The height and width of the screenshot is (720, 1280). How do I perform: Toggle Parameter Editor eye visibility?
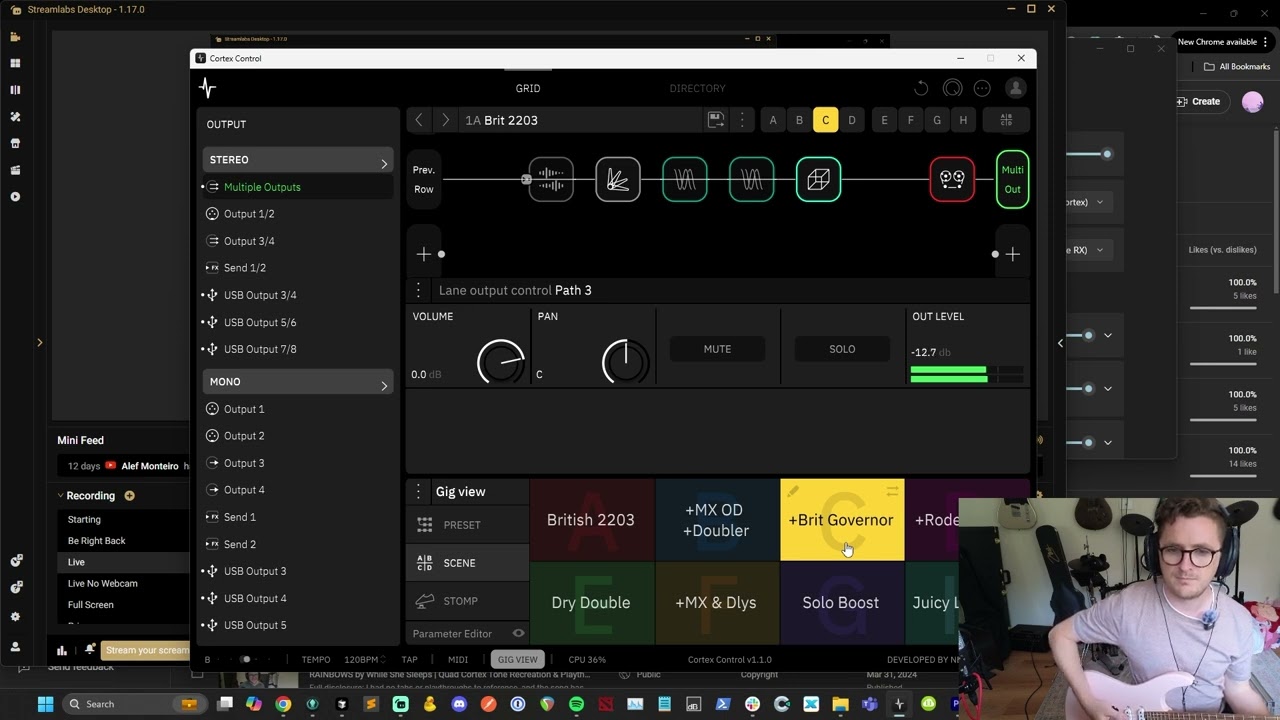click(518, 633)
